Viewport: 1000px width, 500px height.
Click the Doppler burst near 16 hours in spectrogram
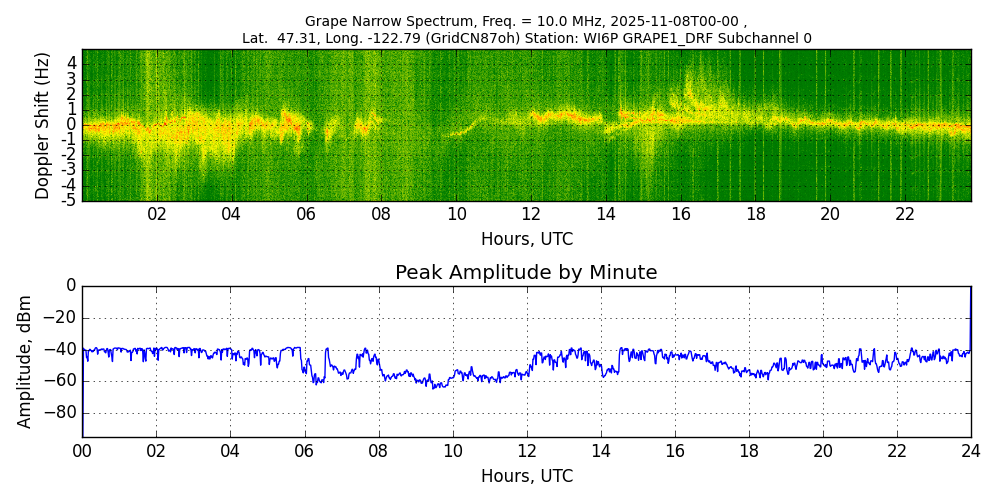(689, 90)
